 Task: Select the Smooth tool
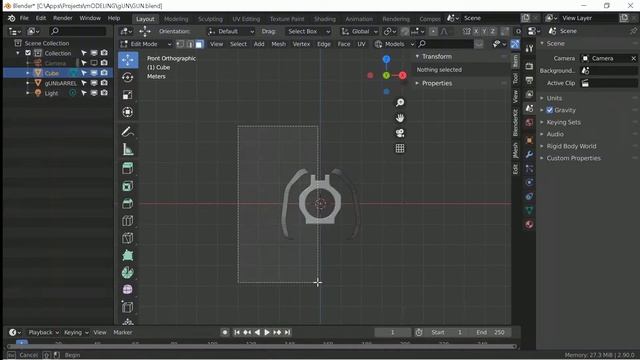(128, 290)
